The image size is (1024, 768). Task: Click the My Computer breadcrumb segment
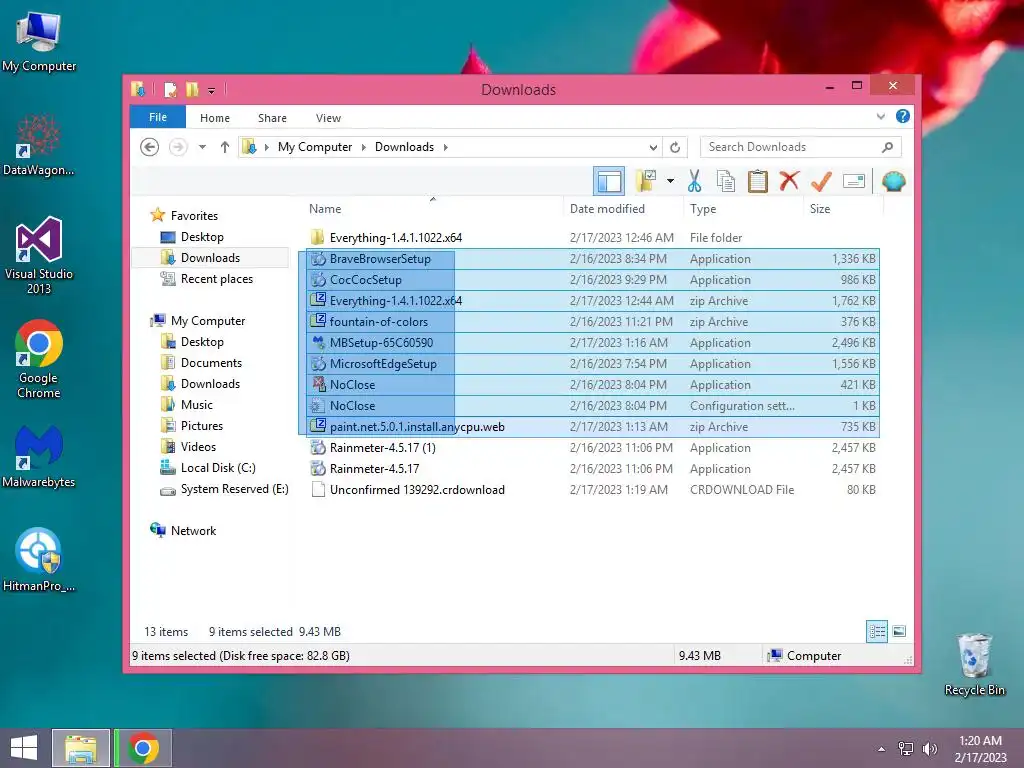pyautogui.click(x=315, y=147)
